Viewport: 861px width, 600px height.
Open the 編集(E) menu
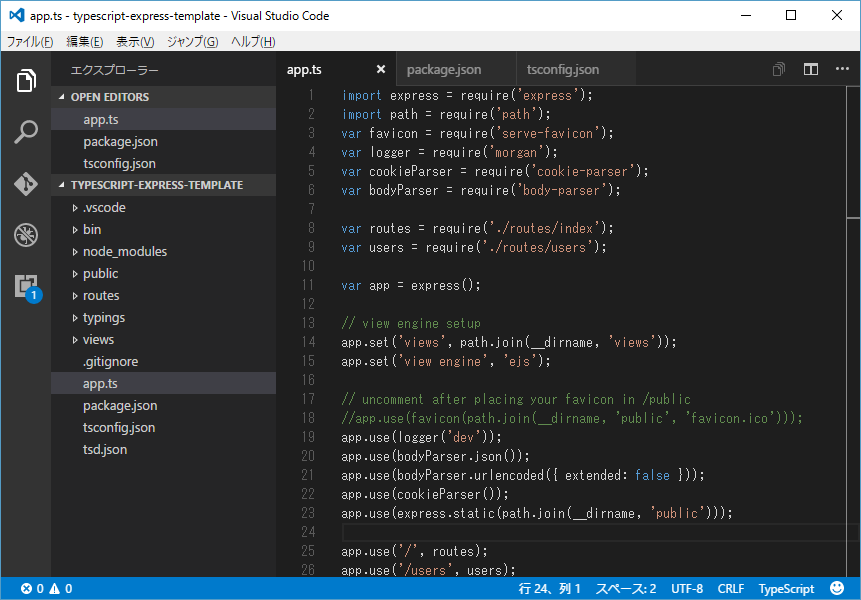pyautogui.click(x=85, y=42)
